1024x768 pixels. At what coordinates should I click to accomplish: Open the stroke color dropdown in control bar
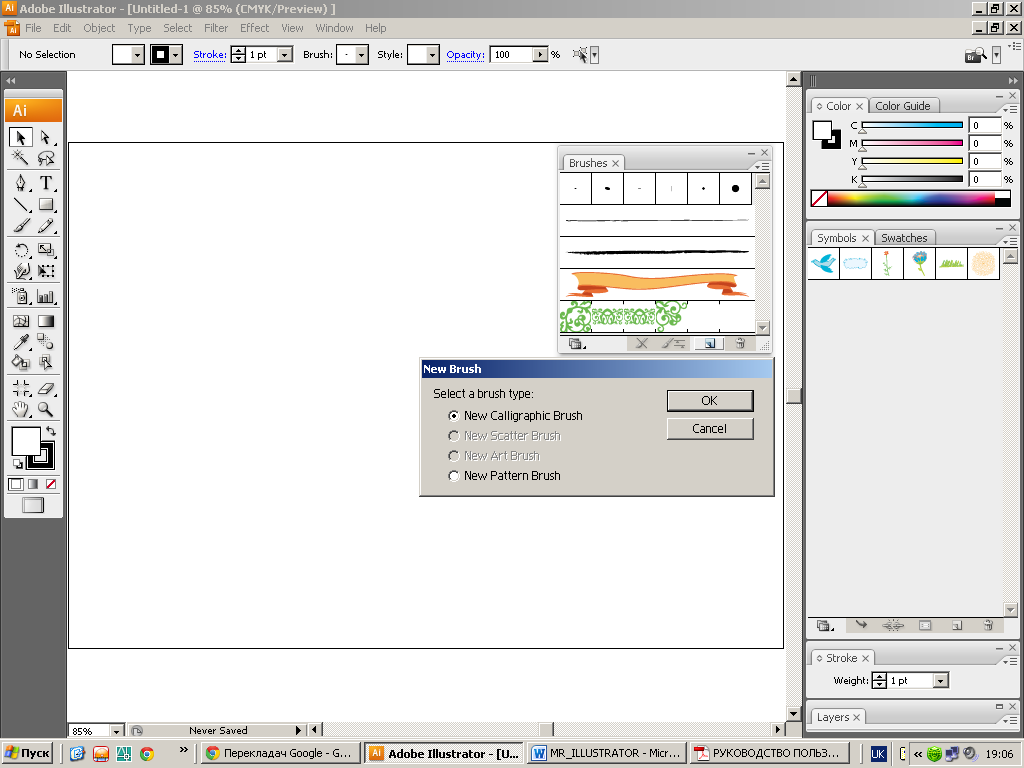(175, 55)
